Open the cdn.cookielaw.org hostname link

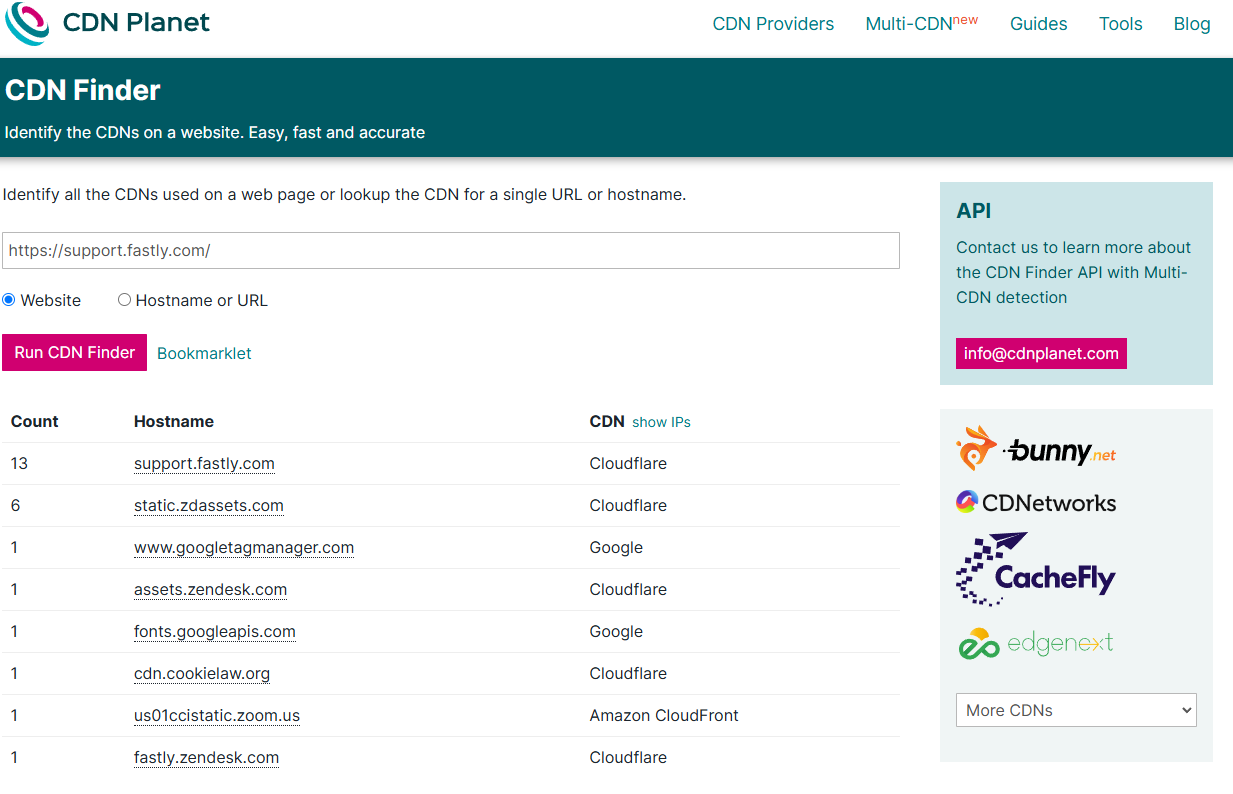coord(202,674)
